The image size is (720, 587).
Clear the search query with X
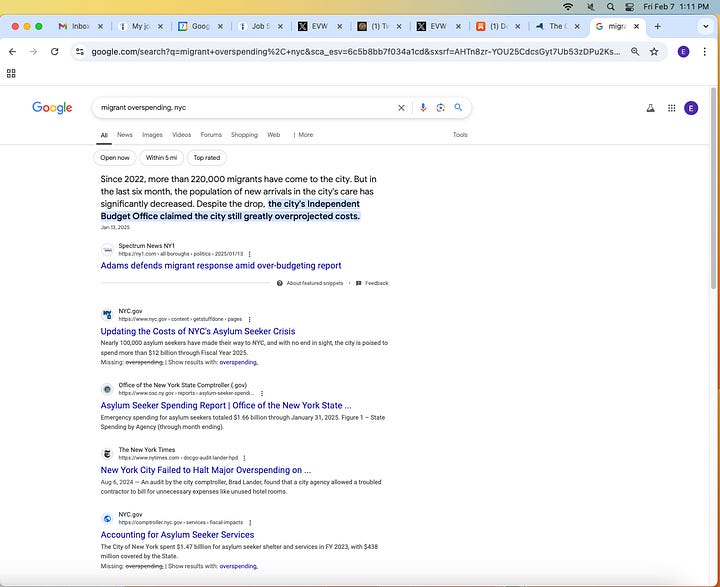401,107
